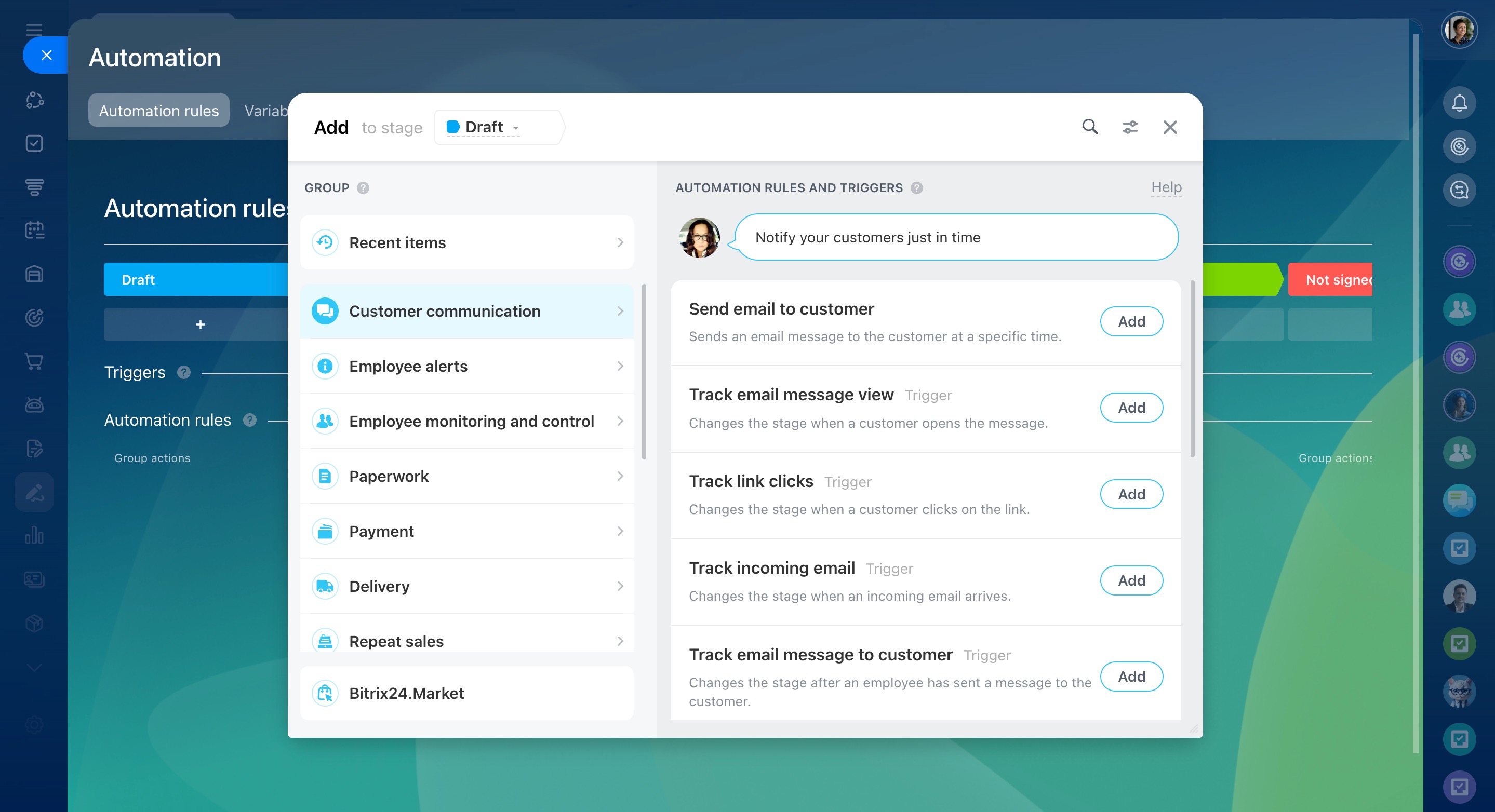Add Track incoming email trigger

pyautogui.click(x=1131, y=580)
